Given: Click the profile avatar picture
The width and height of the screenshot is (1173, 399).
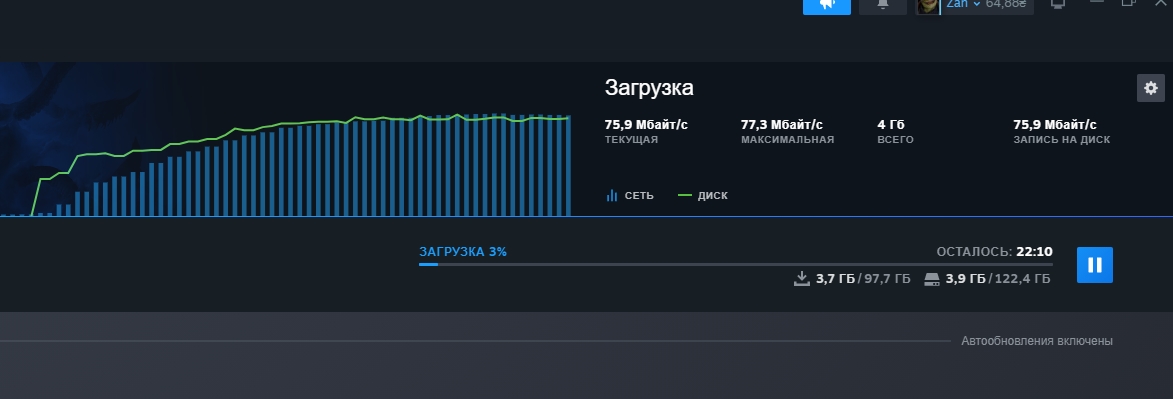Looking at the screenshot, I should [928, 6].
